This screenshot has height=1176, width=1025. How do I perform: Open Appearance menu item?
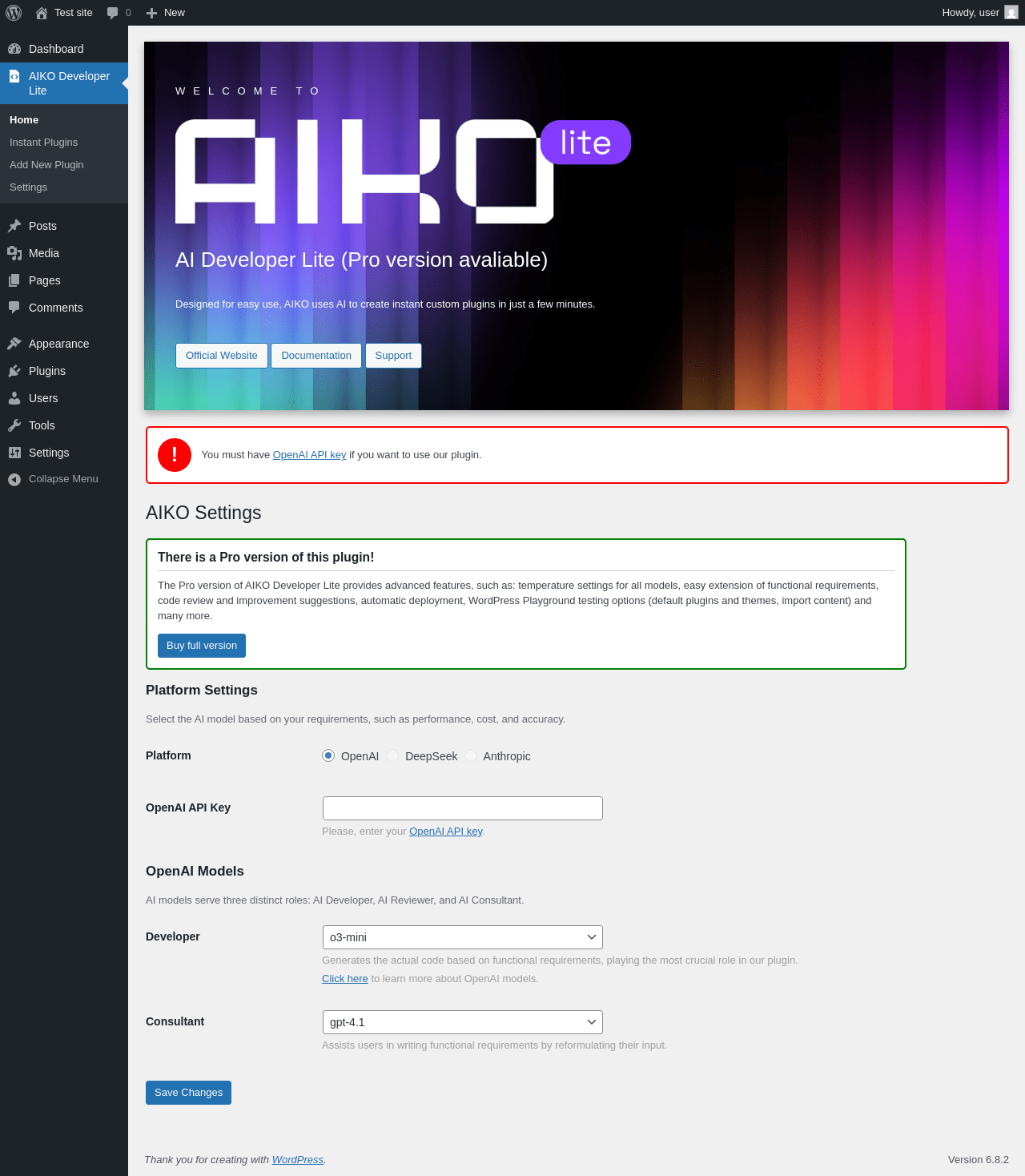[x=64, y=344]
